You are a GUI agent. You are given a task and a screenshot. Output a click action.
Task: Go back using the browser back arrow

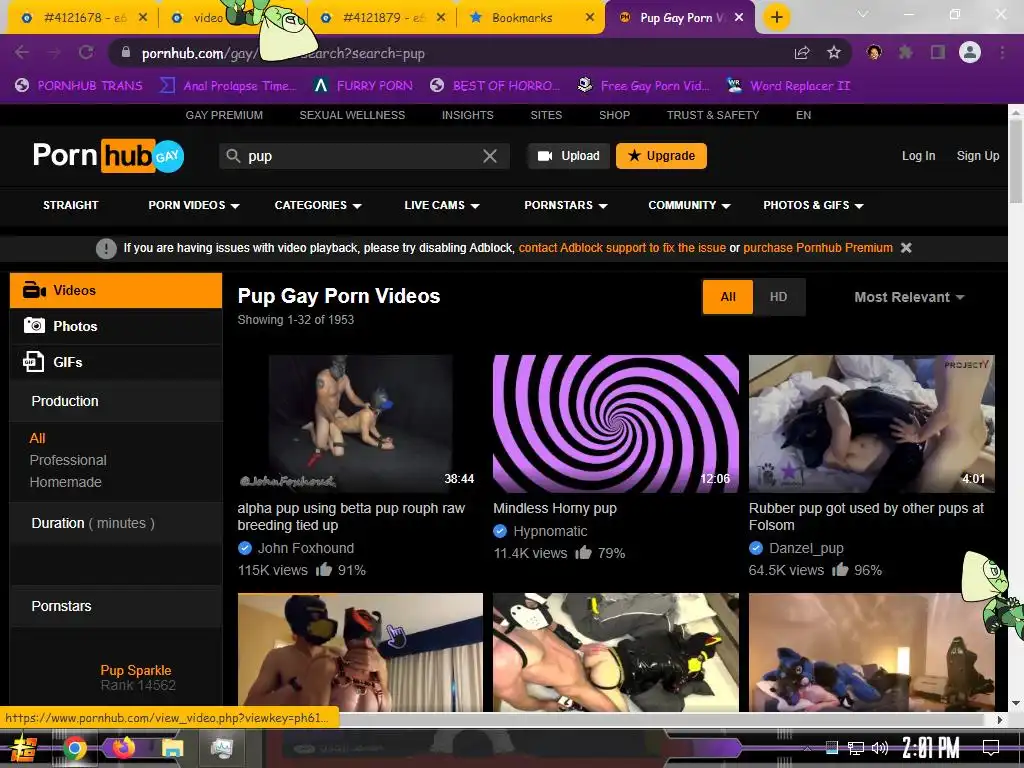[22, 53]
